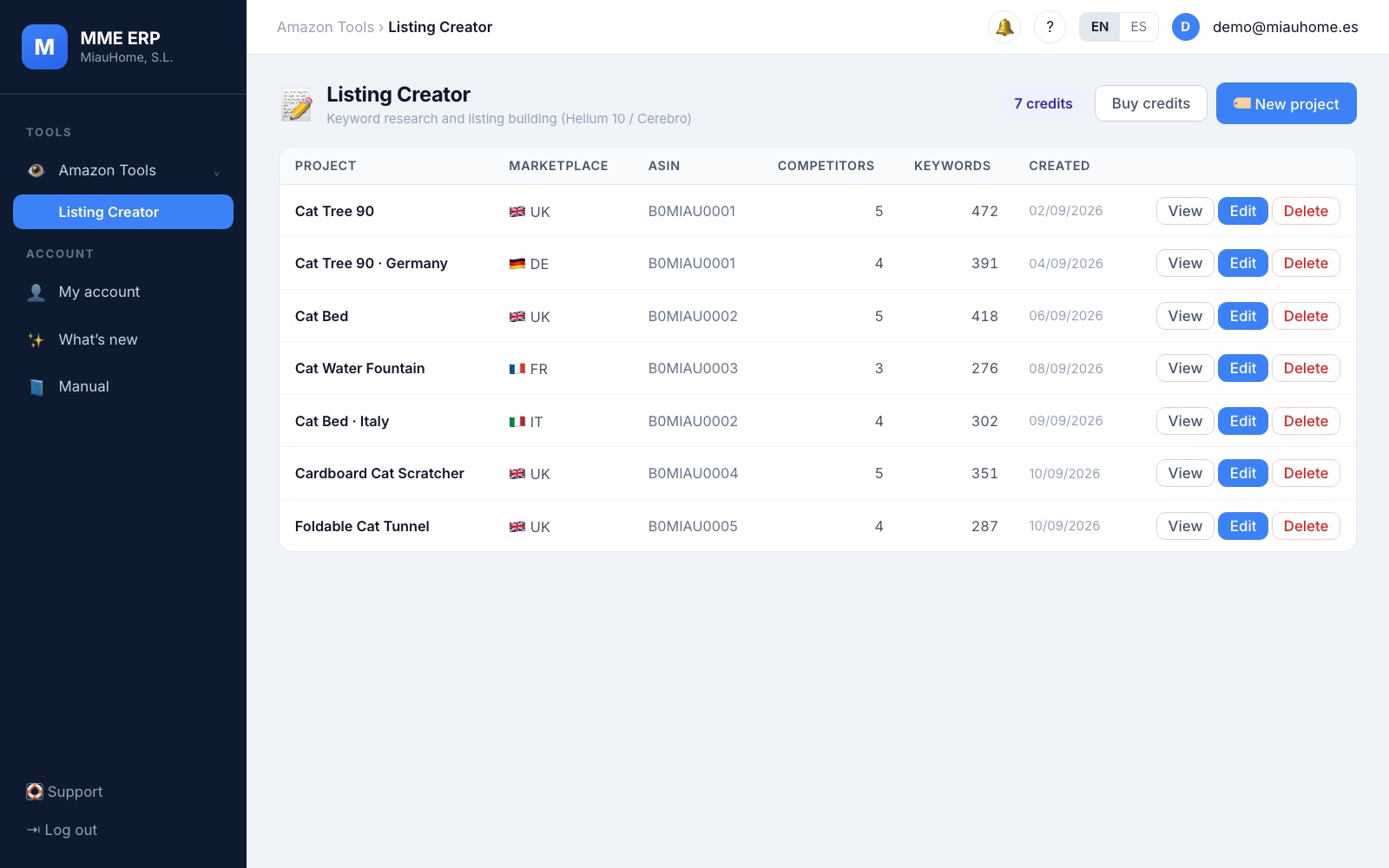Go to Amazon Tools breadcrumb
Screen dimensions: 1389x868
point(326,27)
